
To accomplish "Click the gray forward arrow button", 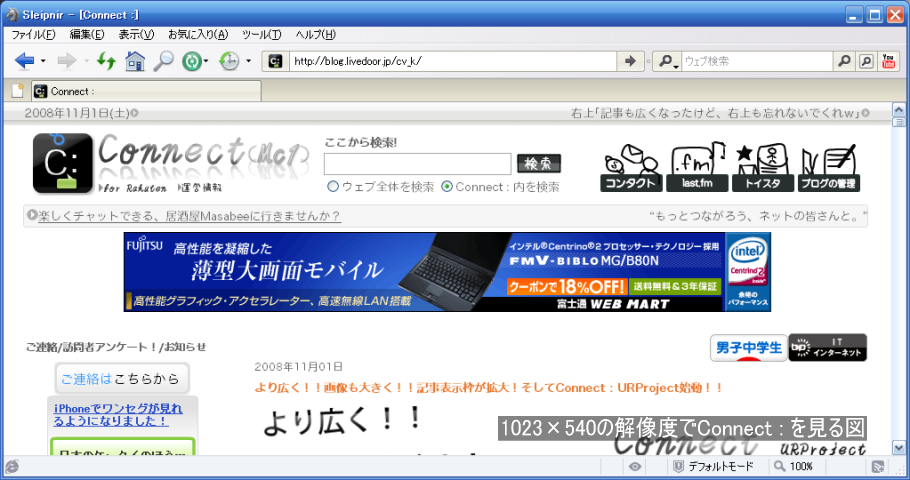I will [67, 60].
